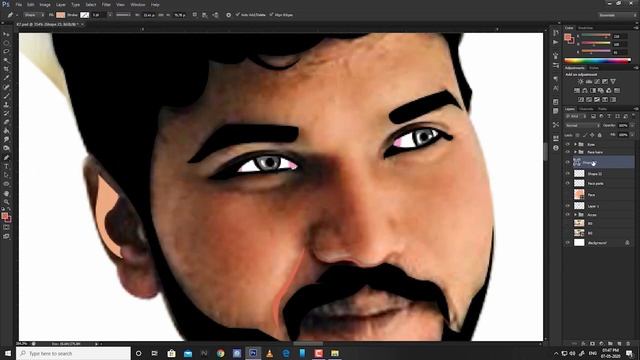Add a Levels adjustment
Screen dimensions: 640x360
point(589,82)
